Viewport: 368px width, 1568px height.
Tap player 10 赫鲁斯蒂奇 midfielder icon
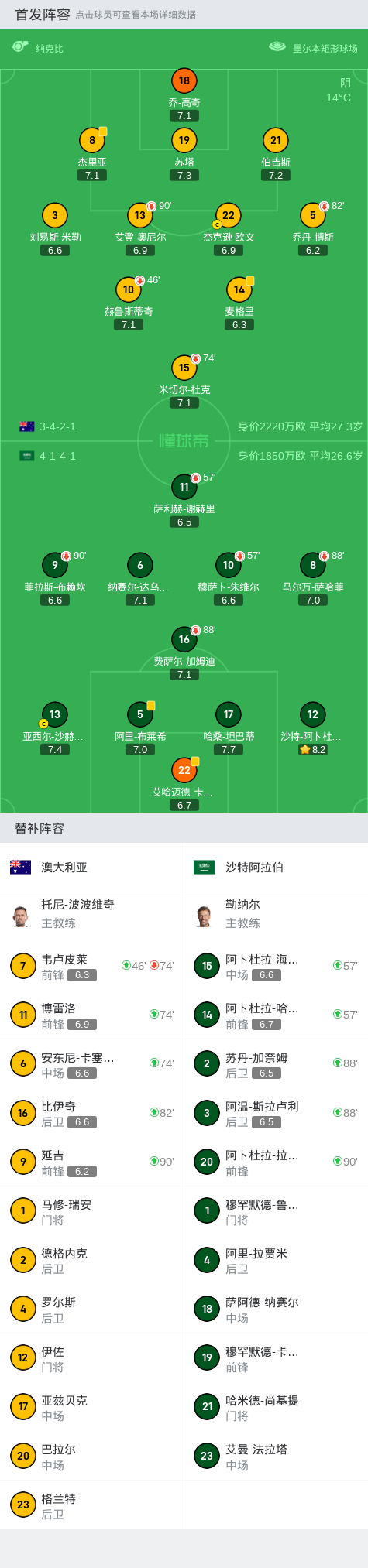129,289
